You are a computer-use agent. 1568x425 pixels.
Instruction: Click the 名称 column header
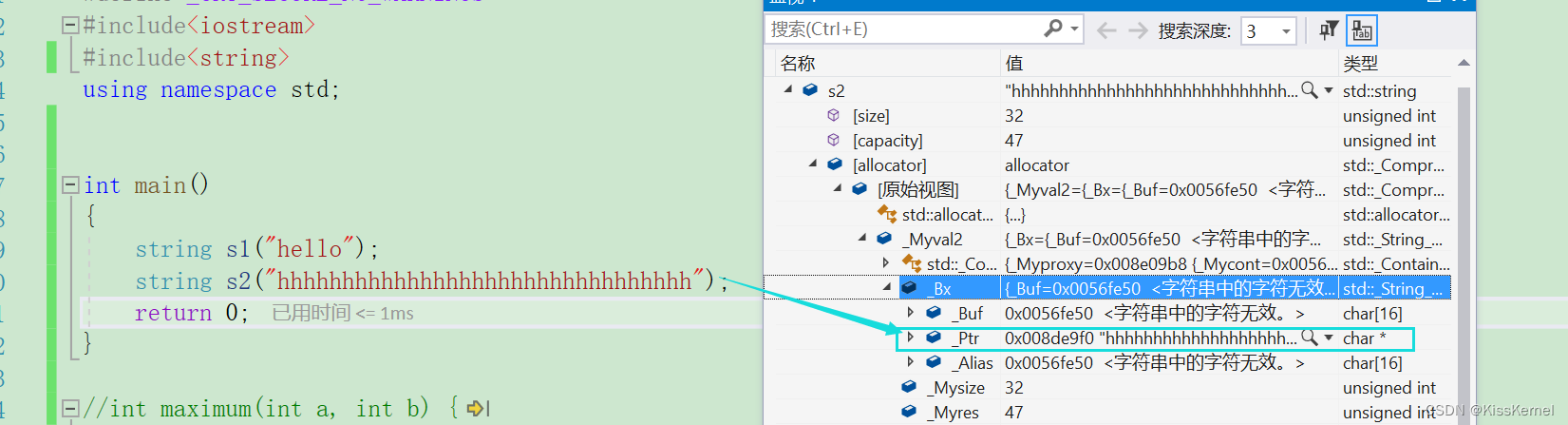[798, 63]
